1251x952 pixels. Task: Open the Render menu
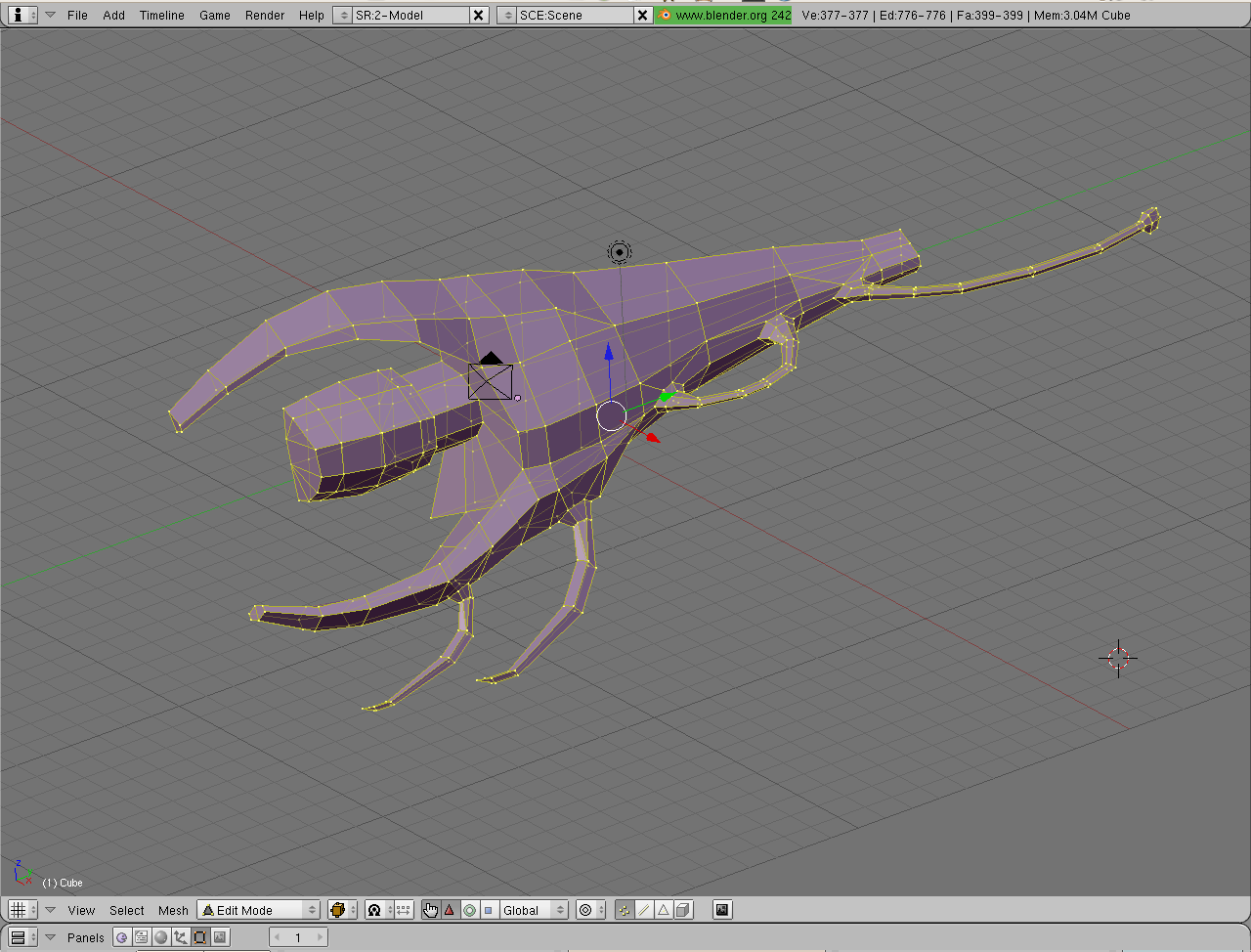265,15
